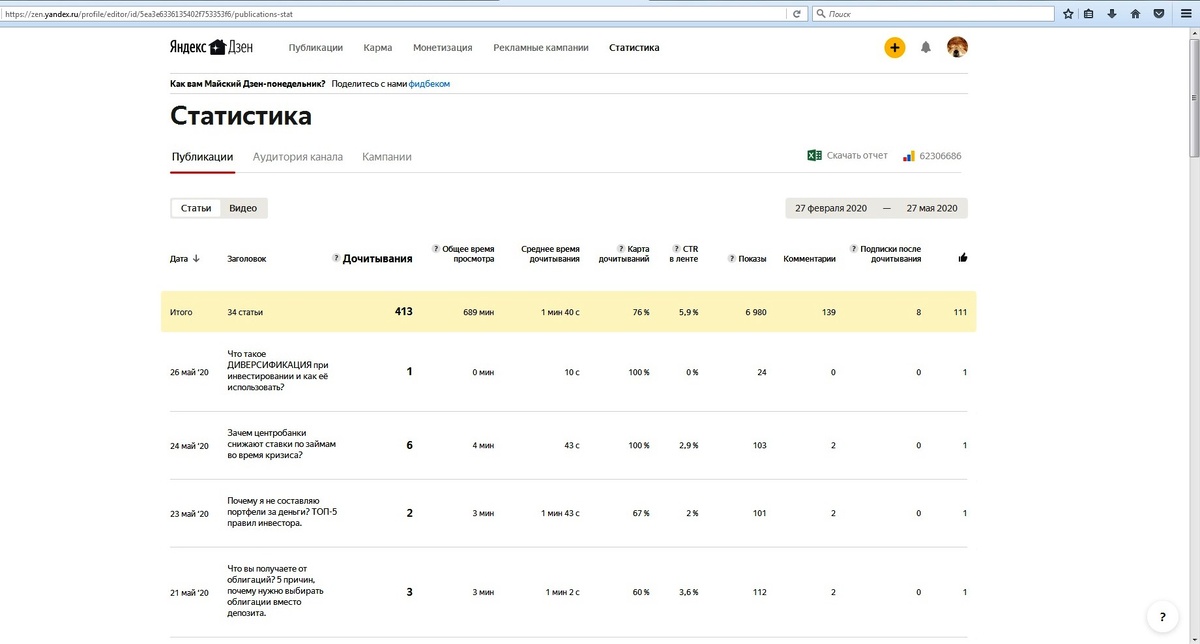
Task: Sort by the Дата column arrow
Action: pyautogui.click(x=196, y=258)
